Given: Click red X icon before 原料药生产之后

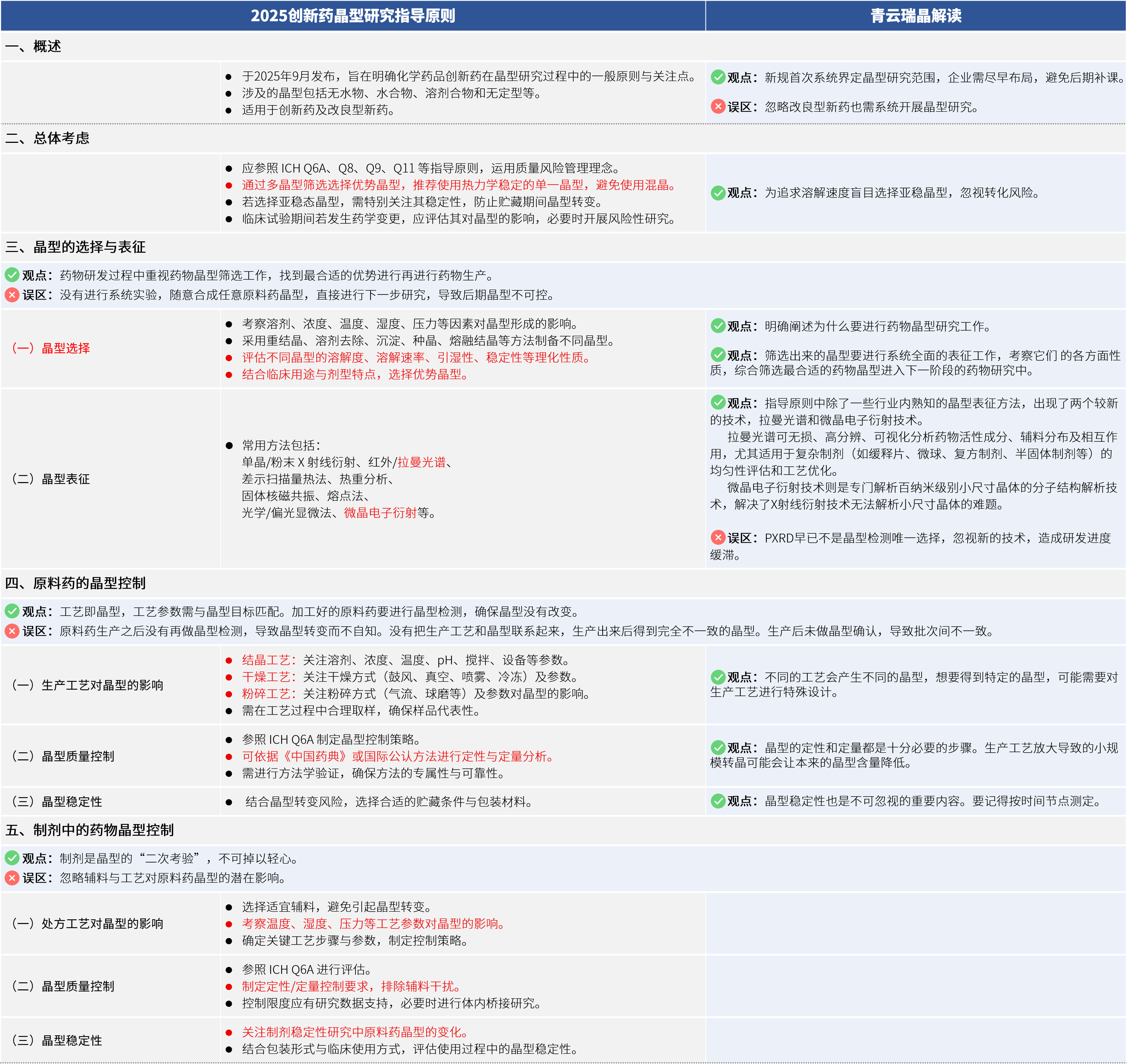Looking at the screenshot, I should 12,631.
